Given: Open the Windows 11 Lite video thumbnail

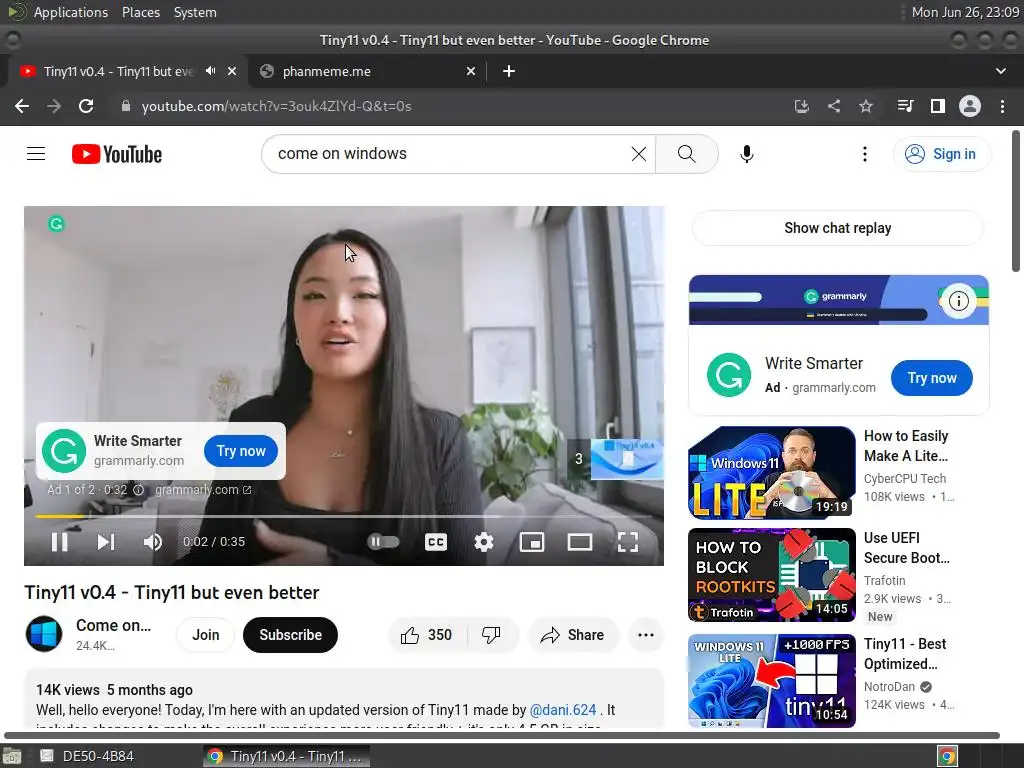Looking at the screenshot, I should tap(771, 473).
